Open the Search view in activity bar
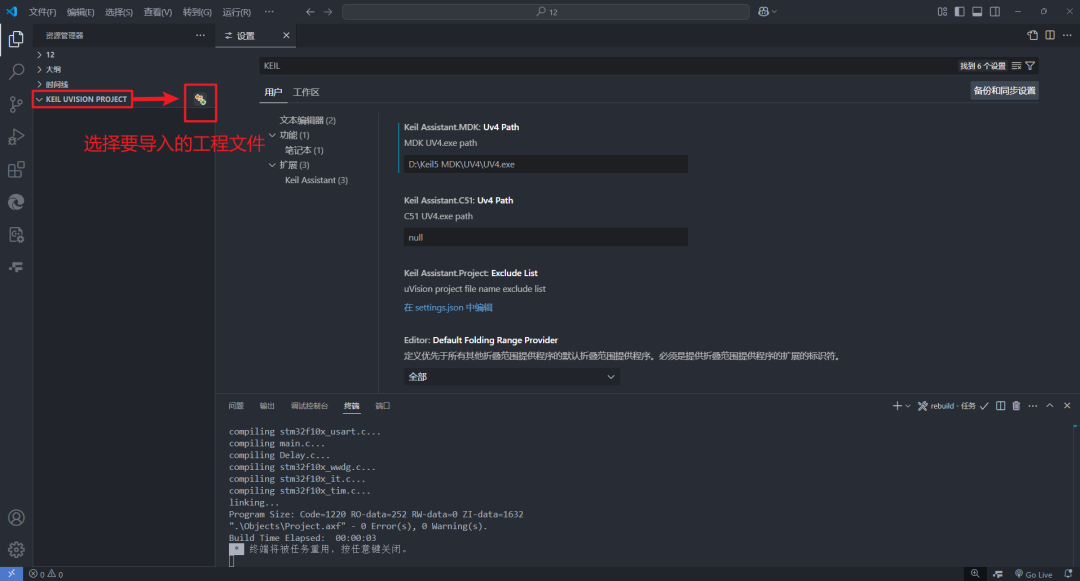The height and width of the screenshot is (581, 1080). click(16, 71)
